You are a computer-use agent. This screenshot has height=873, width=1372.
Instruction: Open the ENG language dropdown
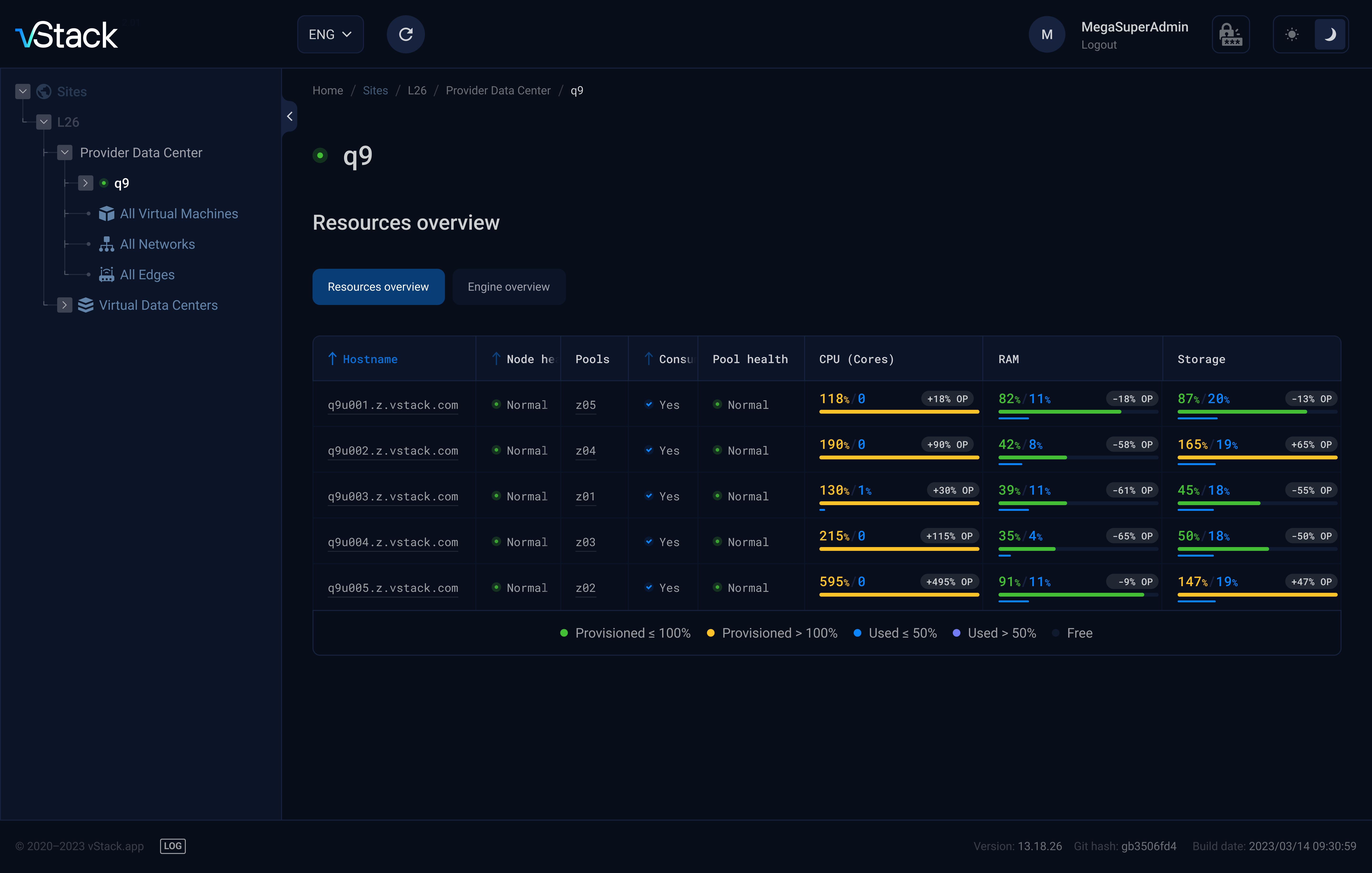click(330, 34)
